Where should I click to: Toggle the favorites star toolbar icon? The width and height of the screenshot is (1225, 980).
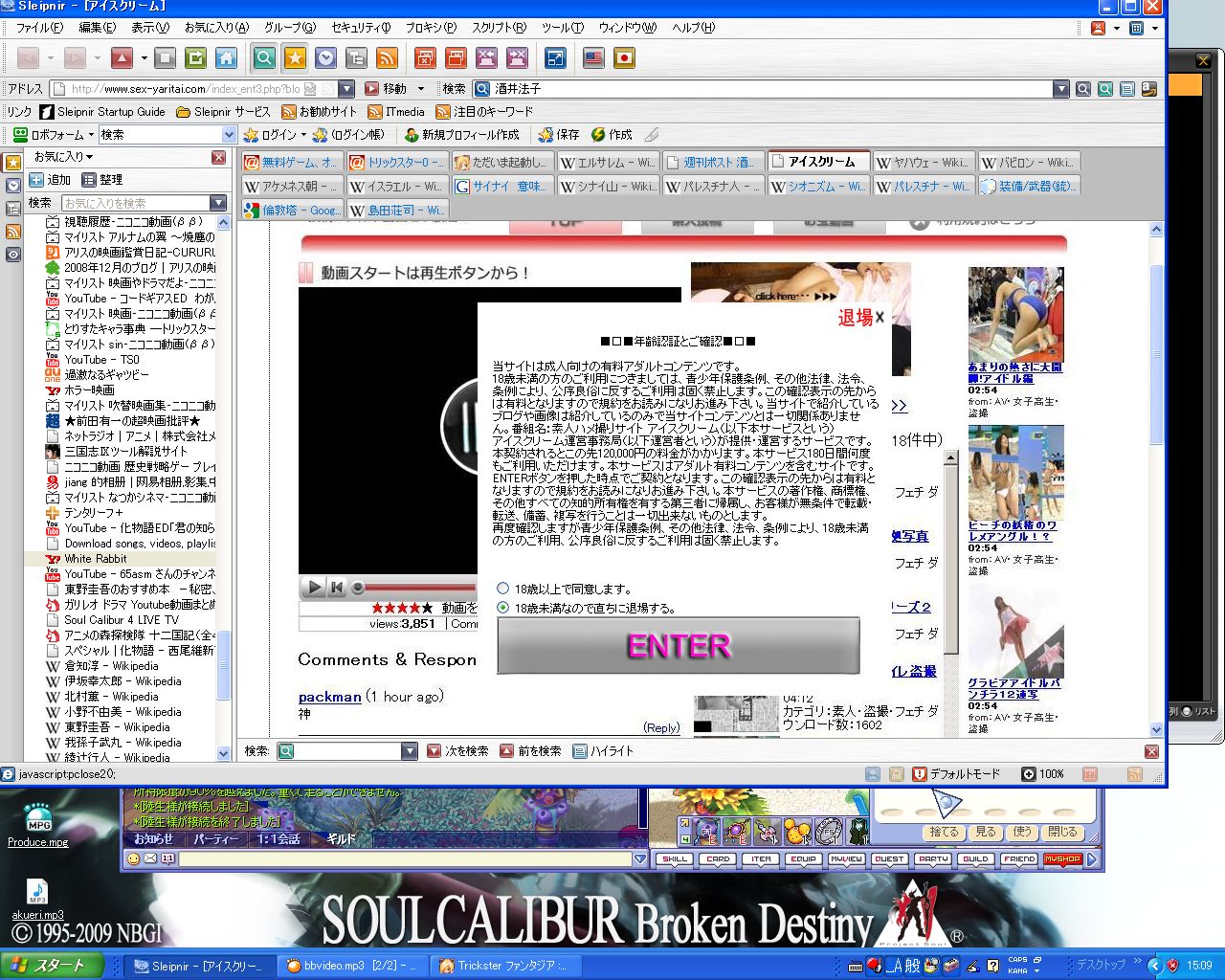[x=296, y=58]
